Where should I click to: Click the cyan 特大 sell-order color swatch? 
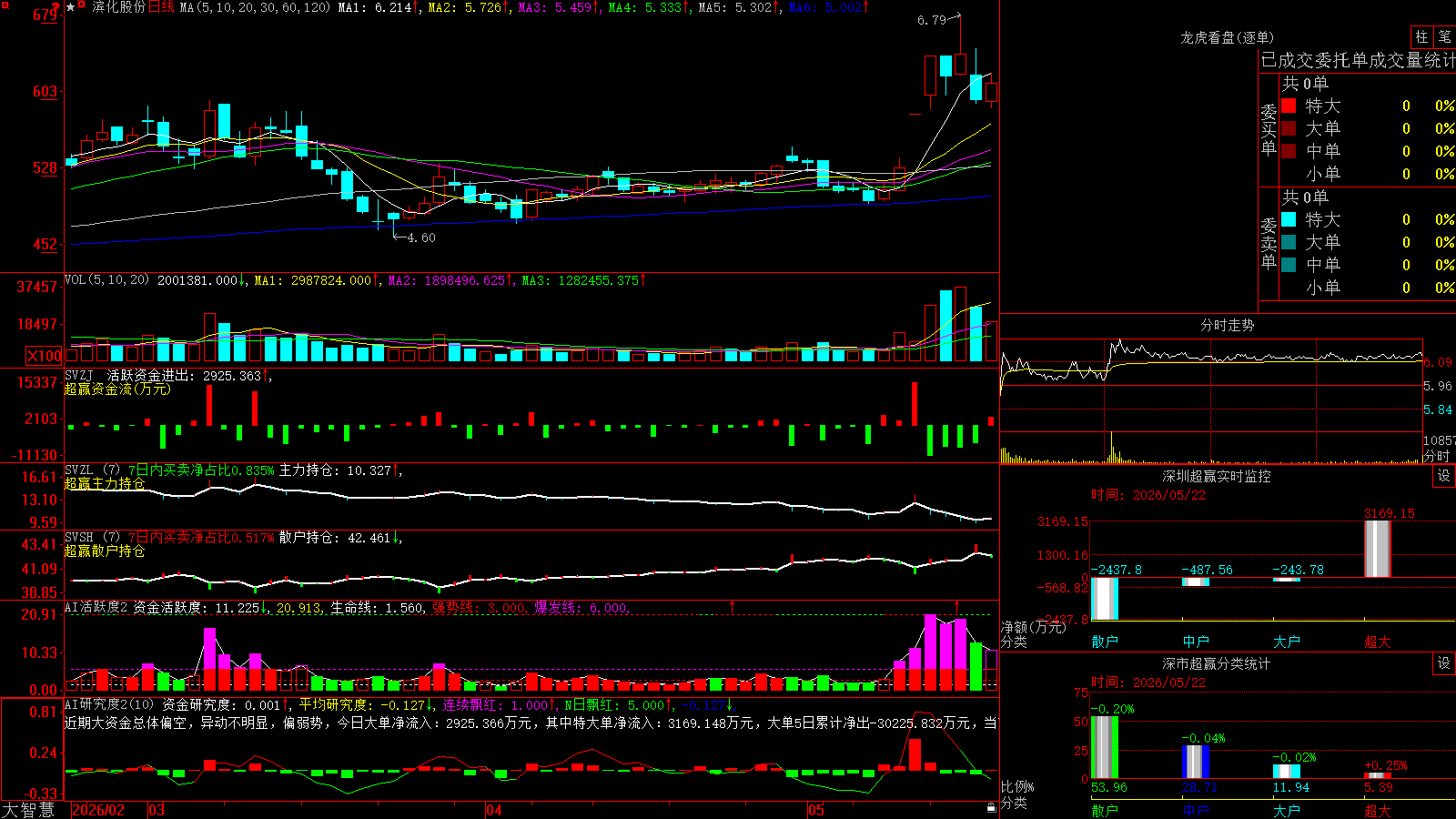[x=1289, y=219]
